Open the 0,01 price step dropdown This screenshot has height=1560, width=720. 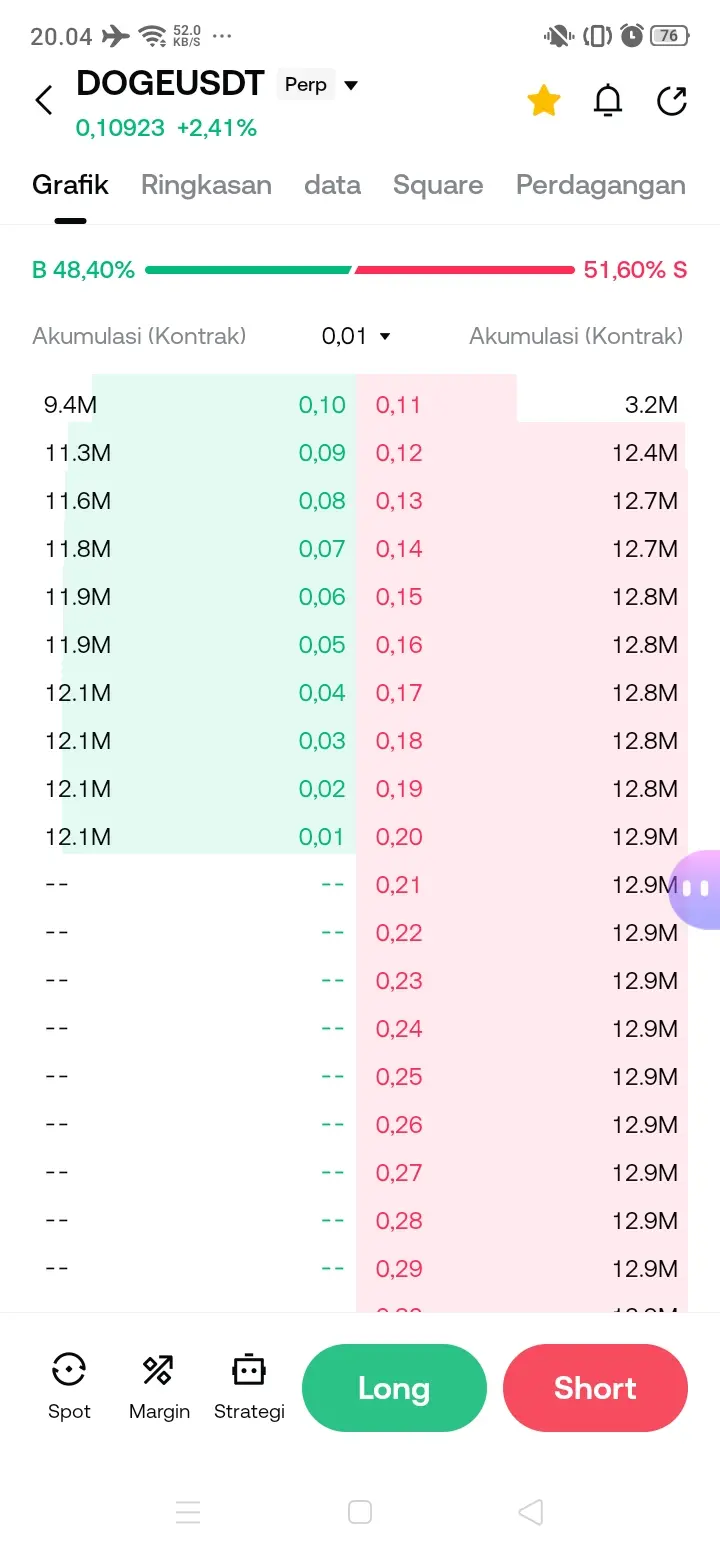tap(356, 336)
